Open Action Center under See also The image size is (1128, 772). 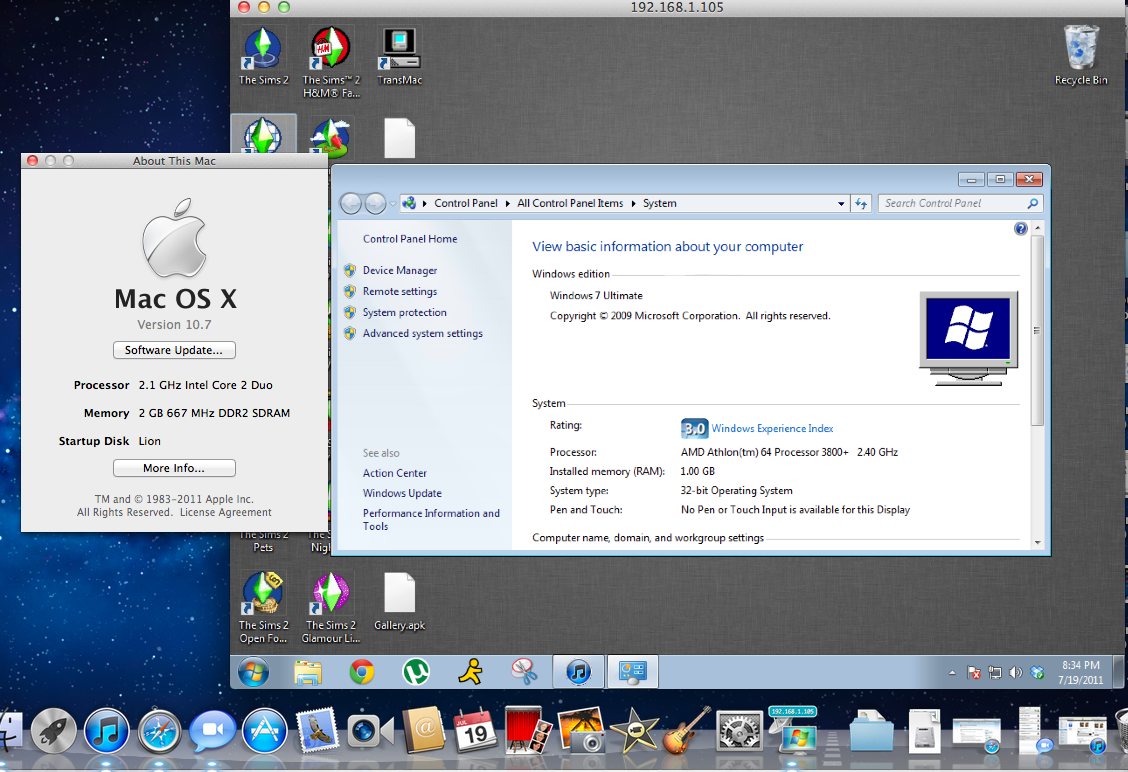click(394, 473)
